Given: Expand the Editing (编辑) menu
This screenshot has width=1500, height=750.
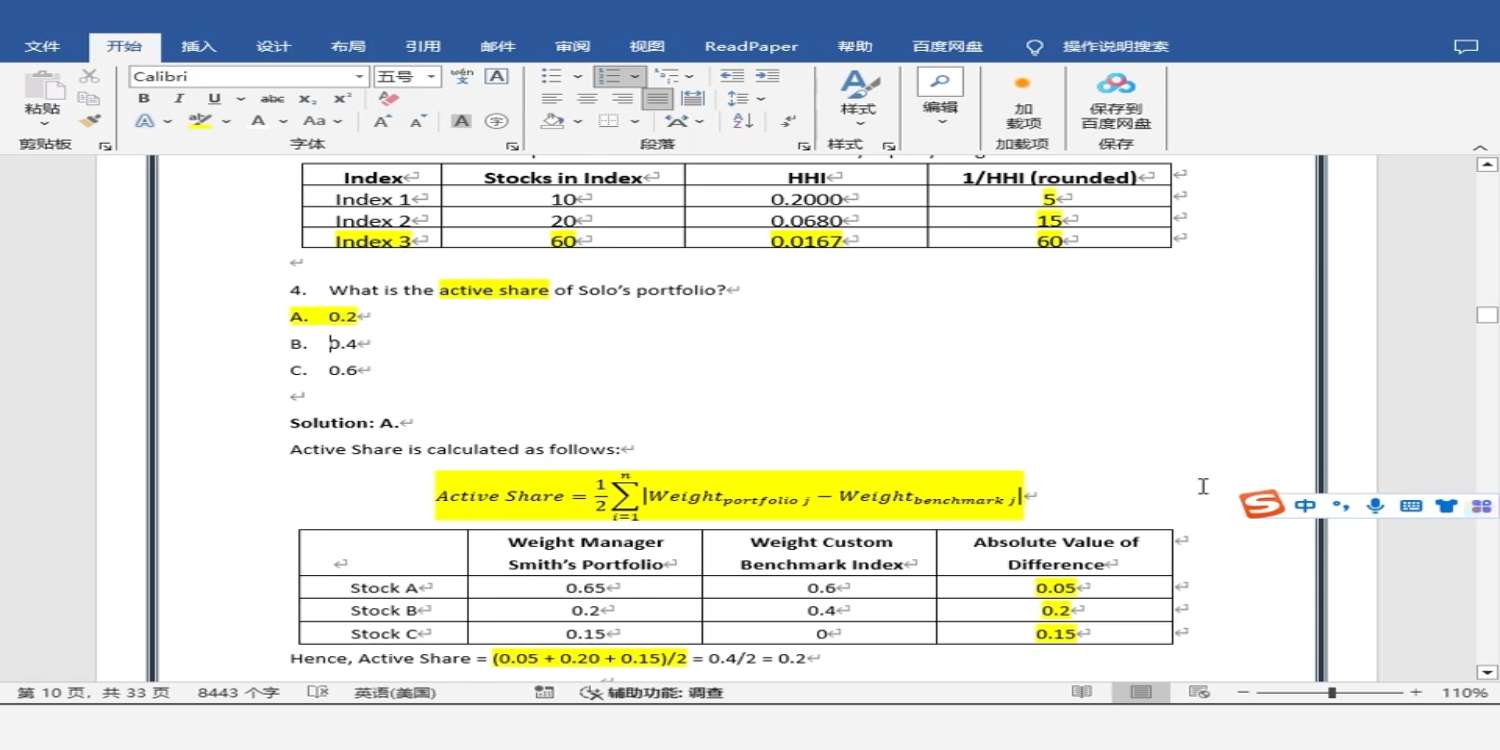Looking at the screenshot, I should pyautogui.click(x=940, y=122).
